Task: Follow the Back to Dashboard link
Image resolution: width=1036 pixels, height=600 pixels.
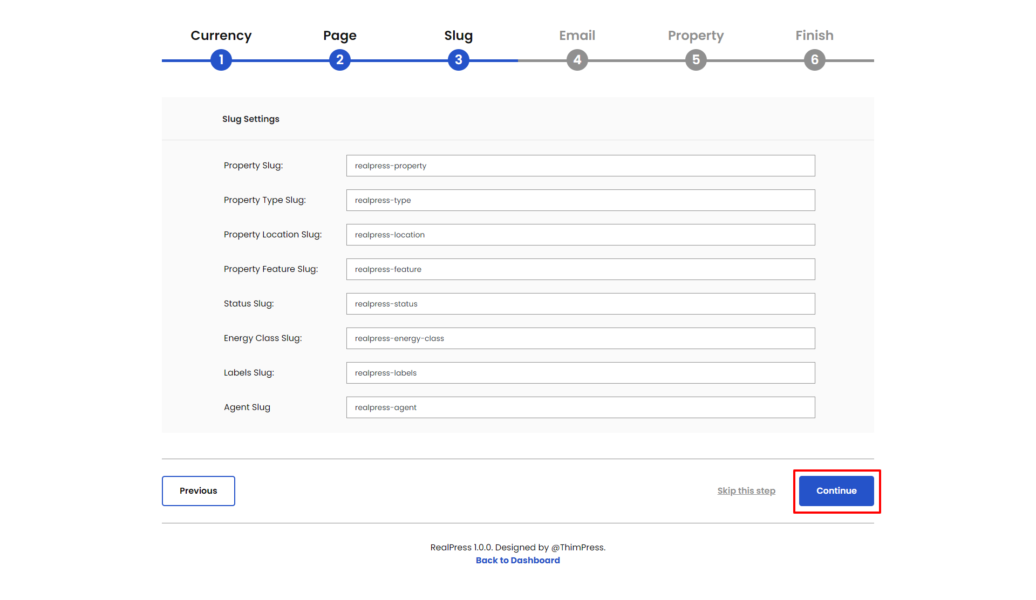Action: coord(518,561)
